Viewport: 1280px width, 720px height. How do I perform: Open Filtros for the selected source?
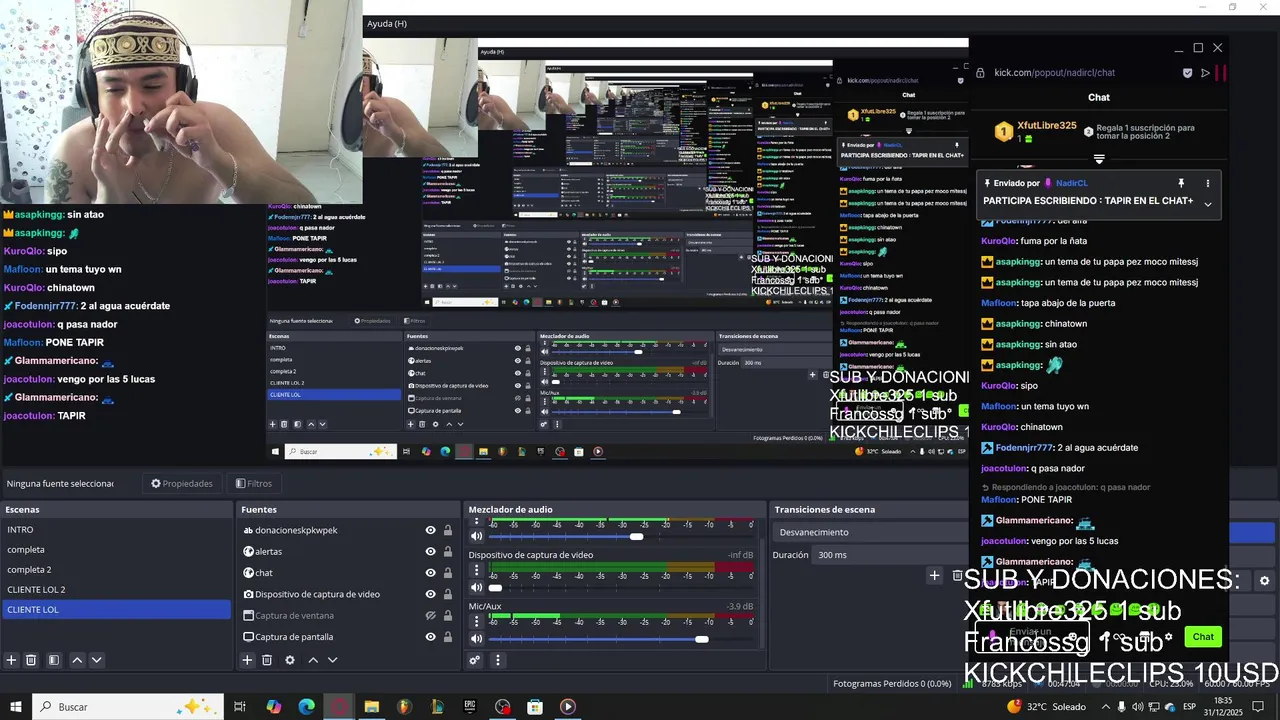pos(254,483)
